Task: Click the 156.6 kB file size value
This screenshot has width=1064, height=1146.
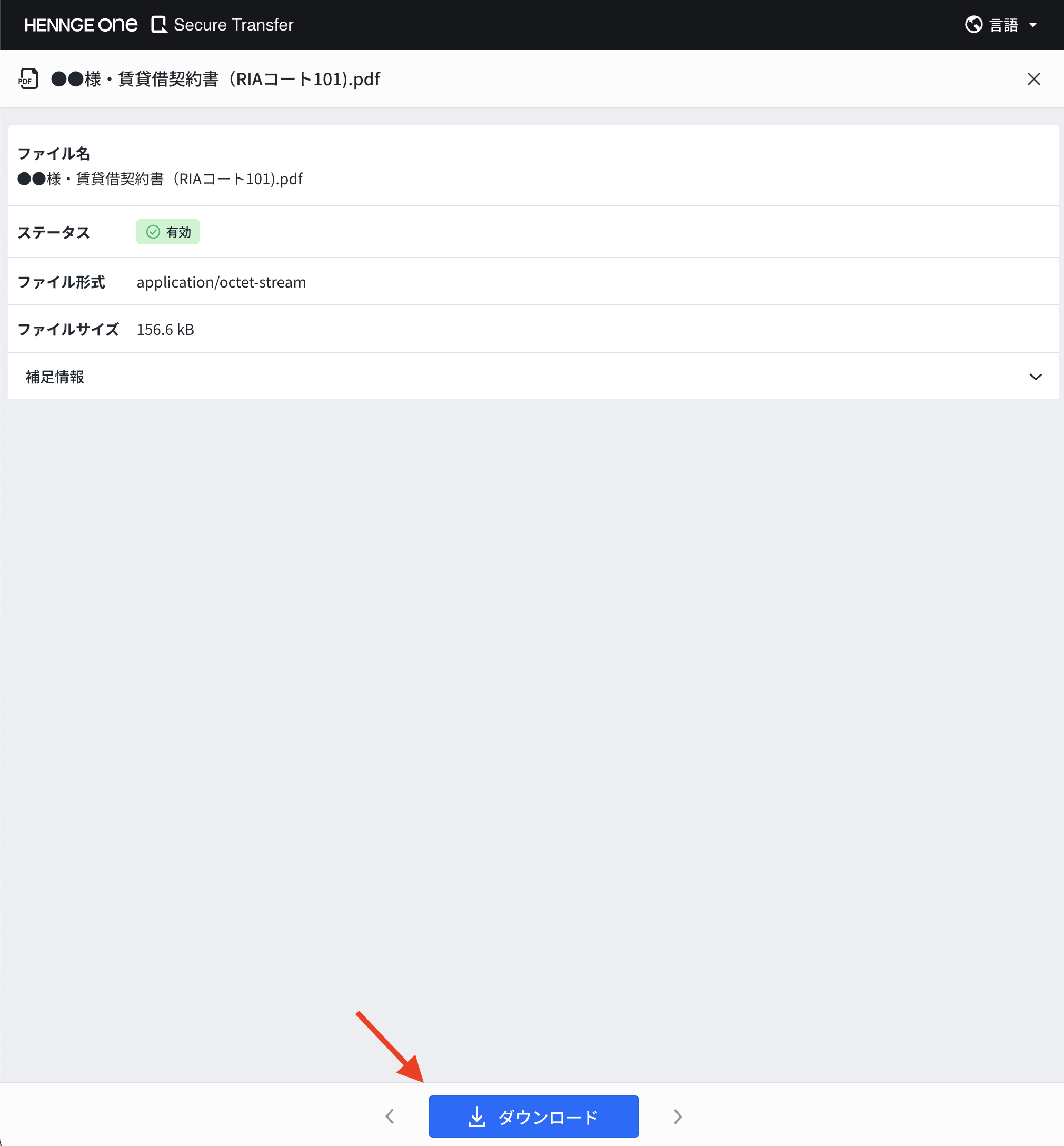Action: coord(165,329)
